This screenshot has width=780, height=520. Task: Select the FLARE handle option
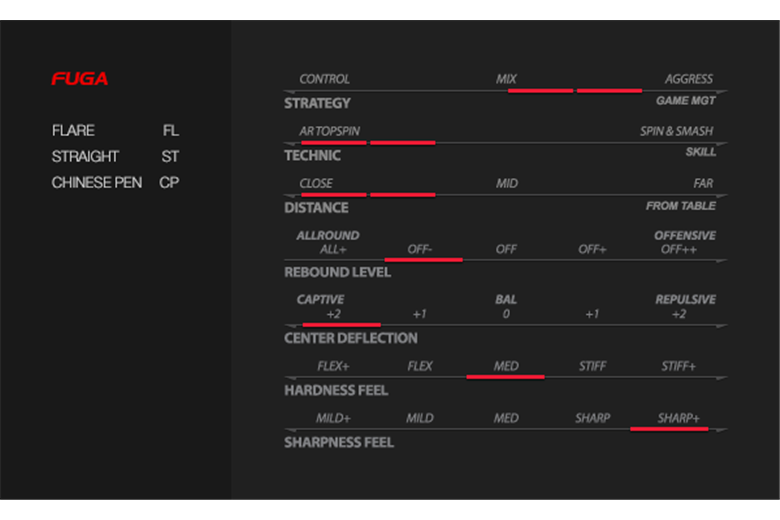click(x=73, y=130)
